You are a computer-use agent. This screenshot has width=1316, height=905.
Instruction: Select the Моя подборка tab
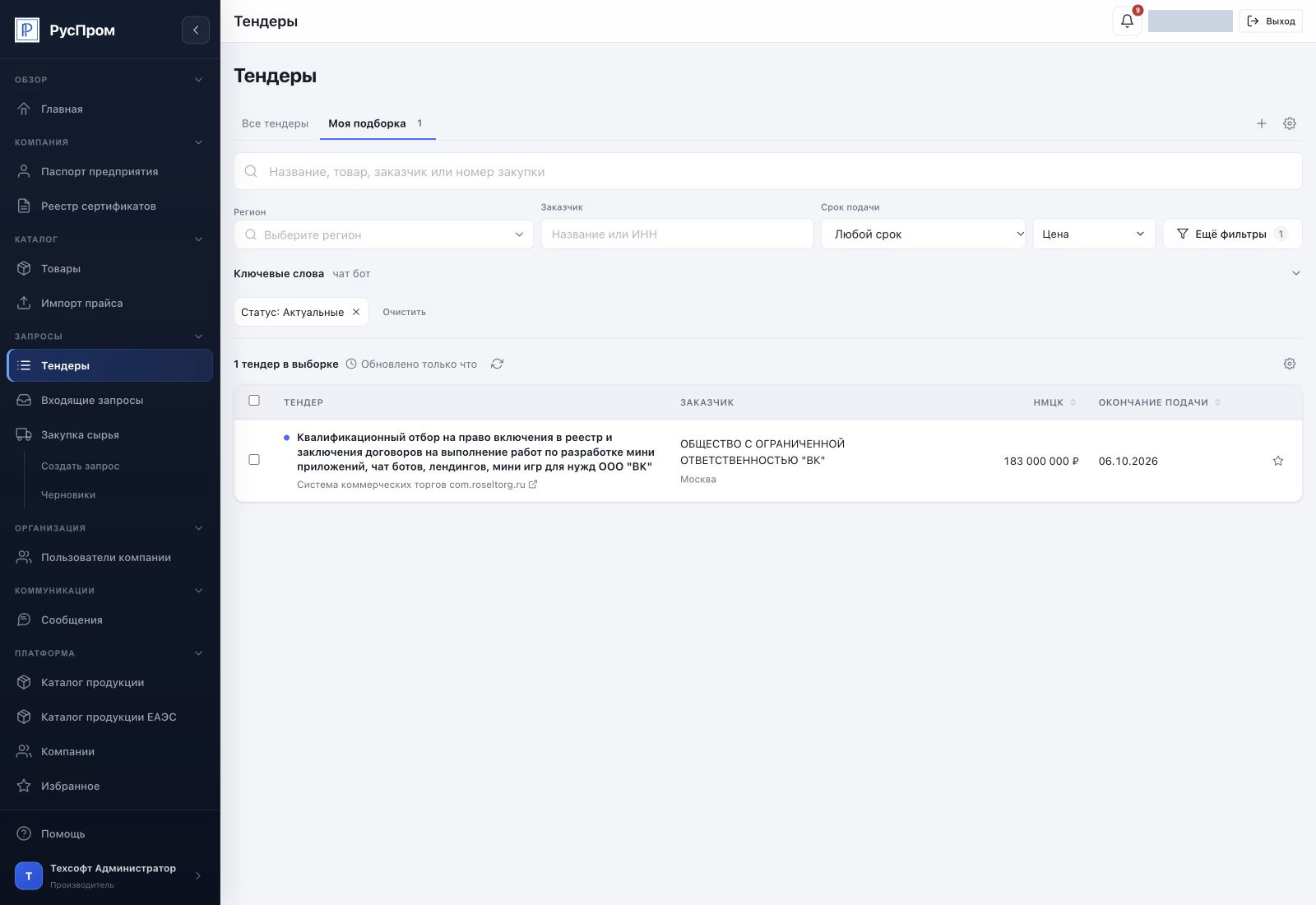pos(378,123)
